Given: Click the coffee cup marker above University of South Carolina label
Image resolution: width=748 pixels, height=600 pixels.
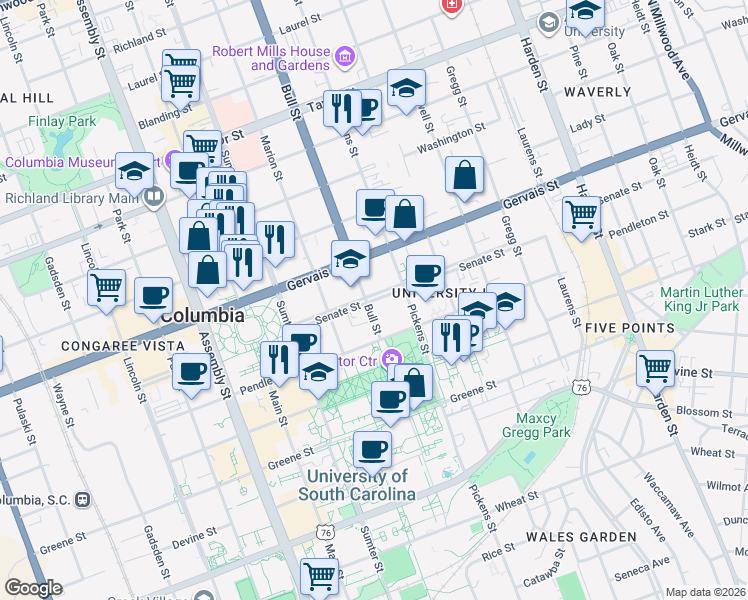Looking at the screenshot, I should pos(373,451).
